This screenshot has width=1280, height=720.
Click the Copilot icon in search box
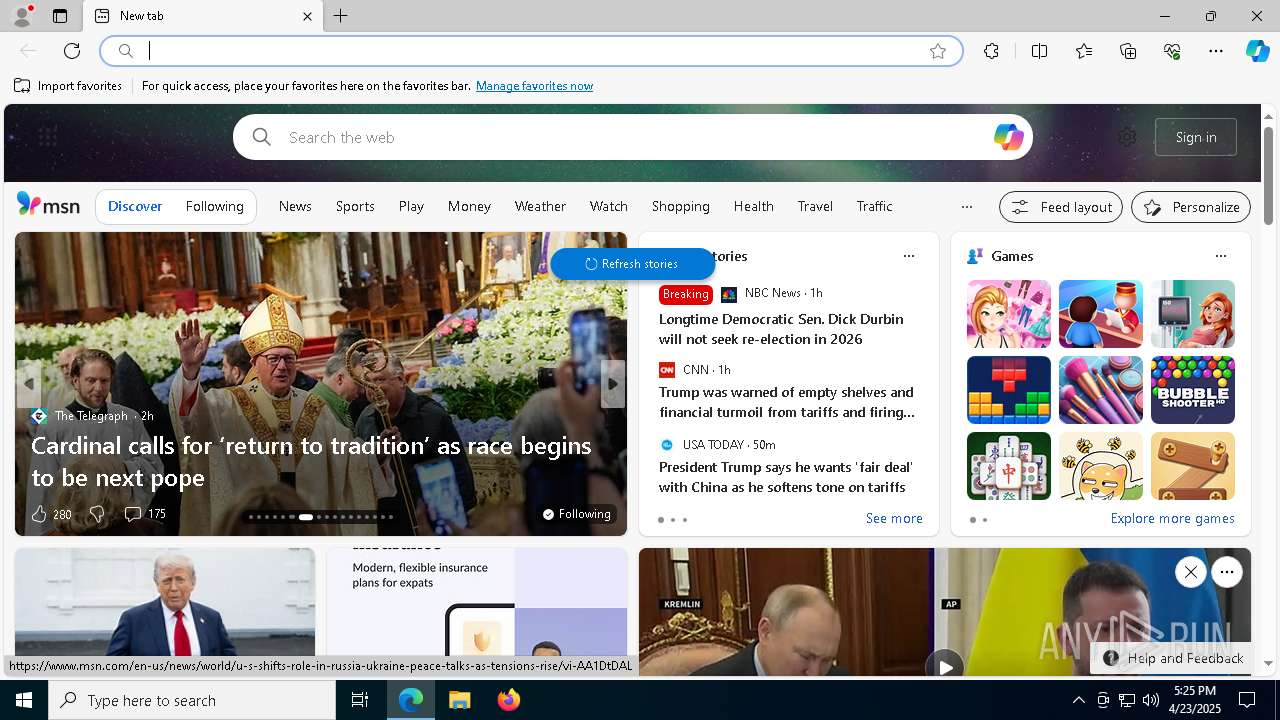tap(1008, 137)
